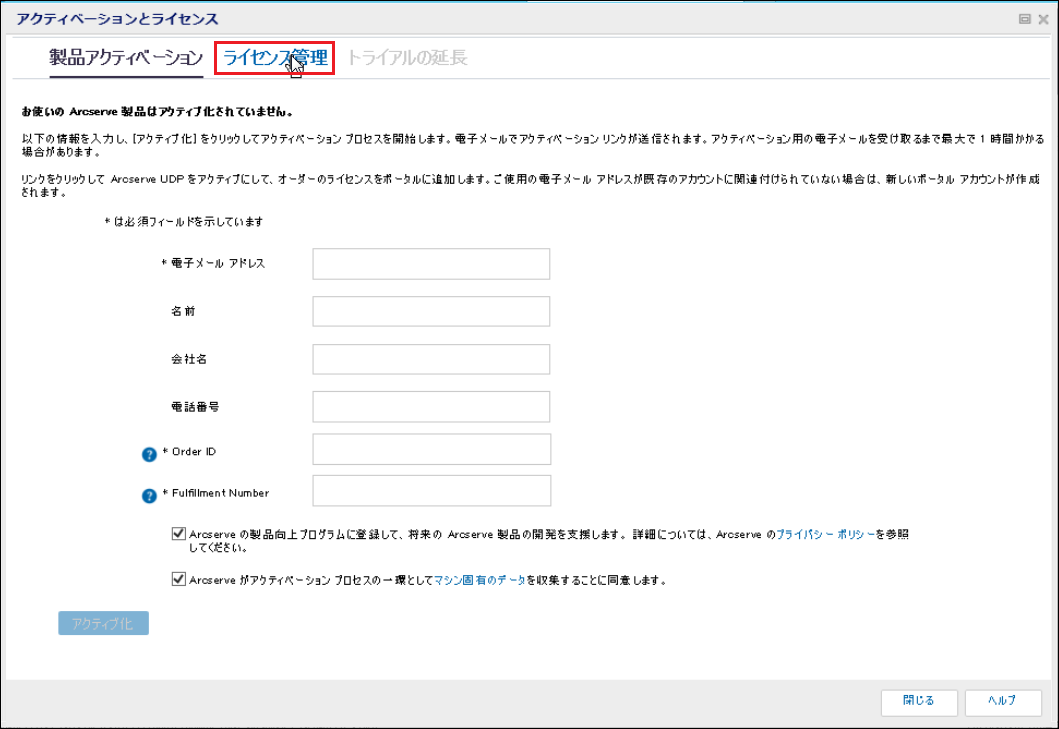Click the 閉じる button

pos(919,702)
